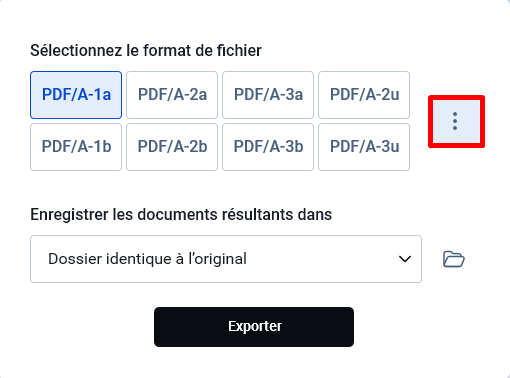The height and width of the screenshot is (378, 510).
Task: Select the PDF/A-1a format
Action: 76,95
